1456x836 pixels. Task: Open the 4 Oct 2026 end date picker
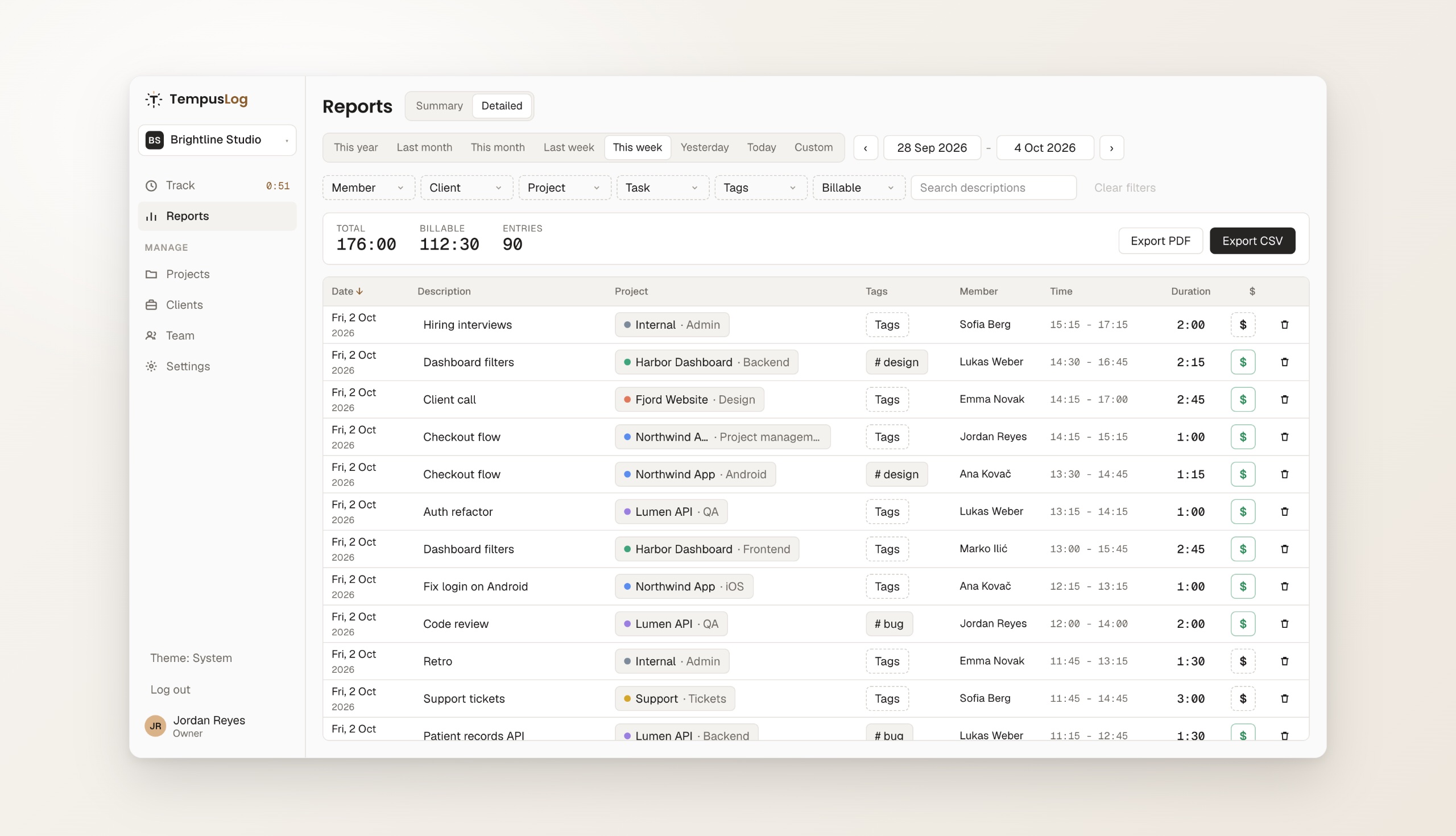click(1045, 148)
